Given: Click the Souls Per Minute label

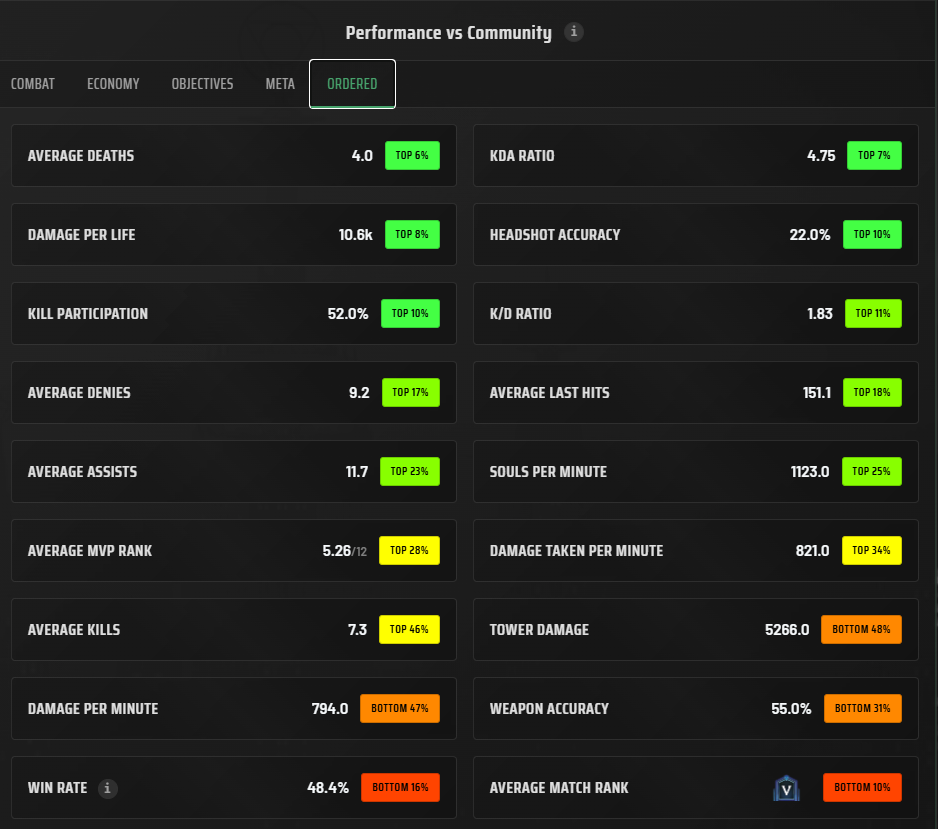Looking at the screenshot, I should [548, 472].
